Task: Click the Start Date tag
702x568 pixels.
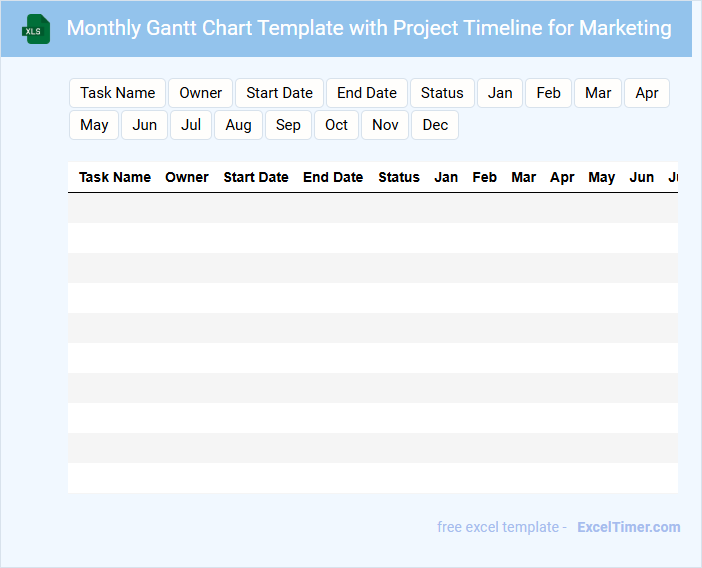Action: coord(279,93)
